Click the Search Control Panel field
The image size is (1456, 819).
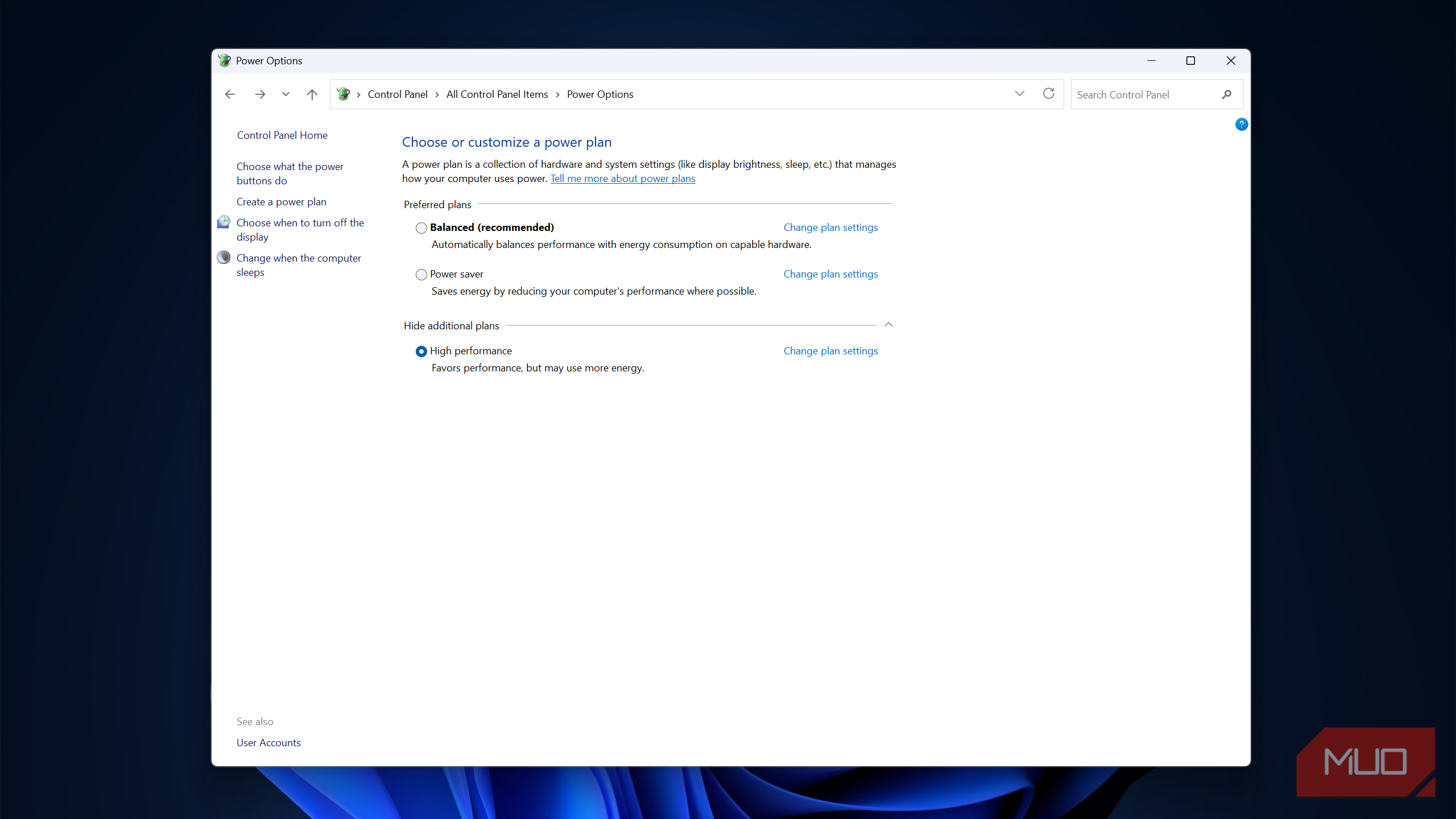point(1157,94)
